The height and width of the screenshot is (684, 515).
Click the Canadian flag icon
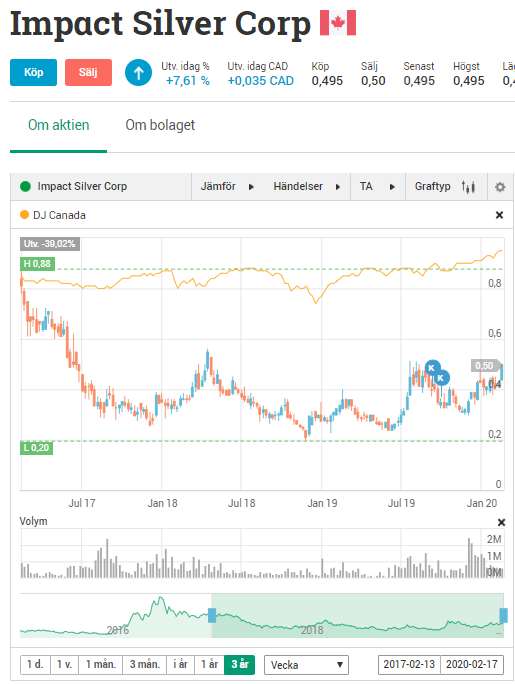point(338,23)
